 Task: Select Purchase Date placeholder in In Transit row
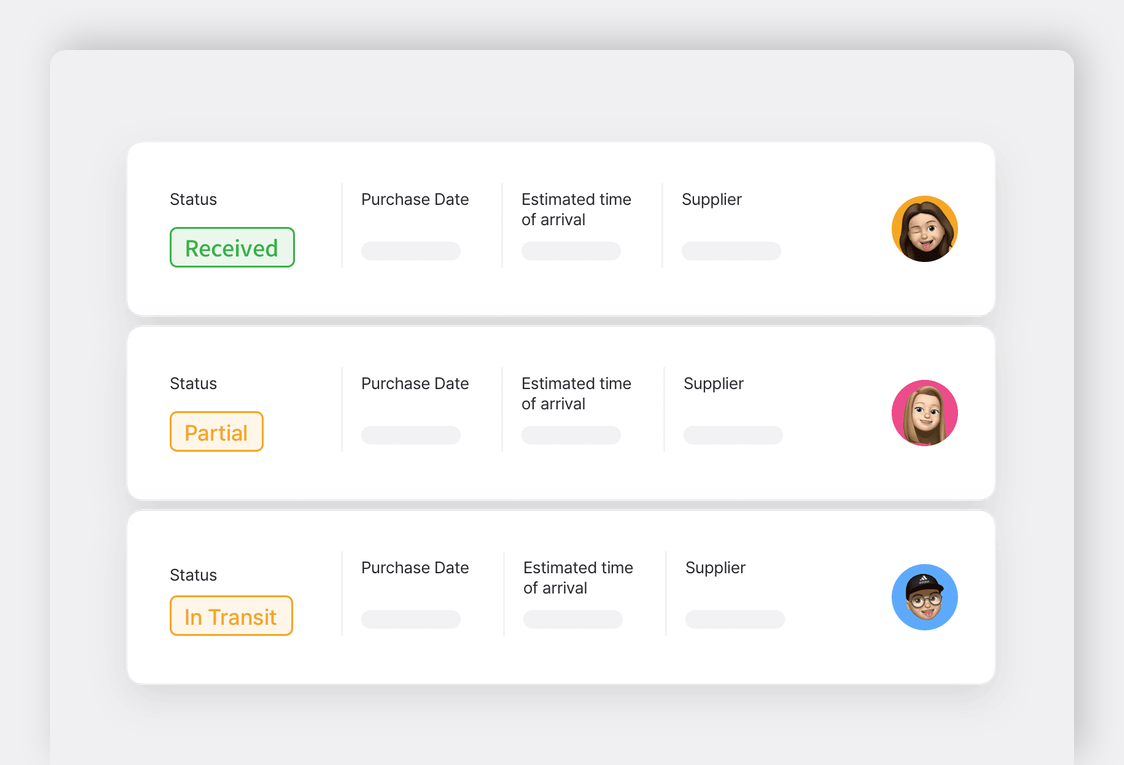click(411, 619)
